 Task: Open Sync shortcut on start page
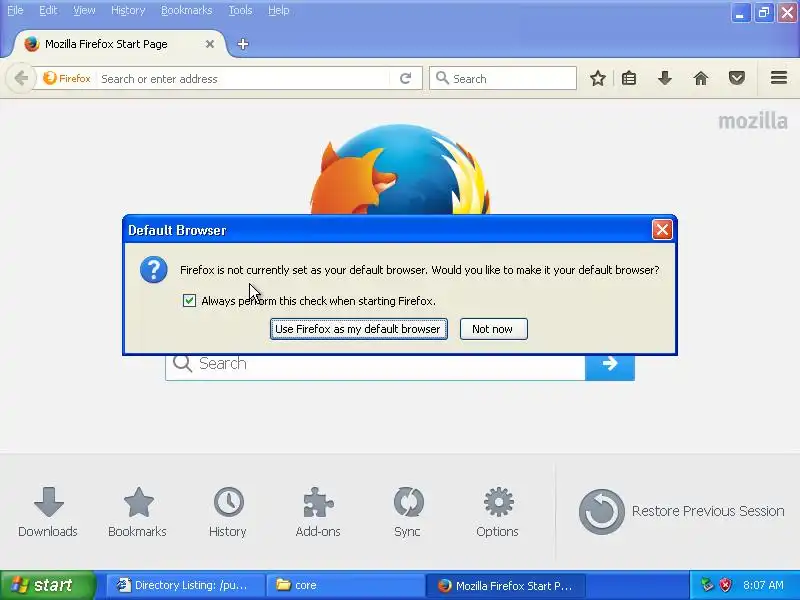pyautogui.click(x=408, y=512)
